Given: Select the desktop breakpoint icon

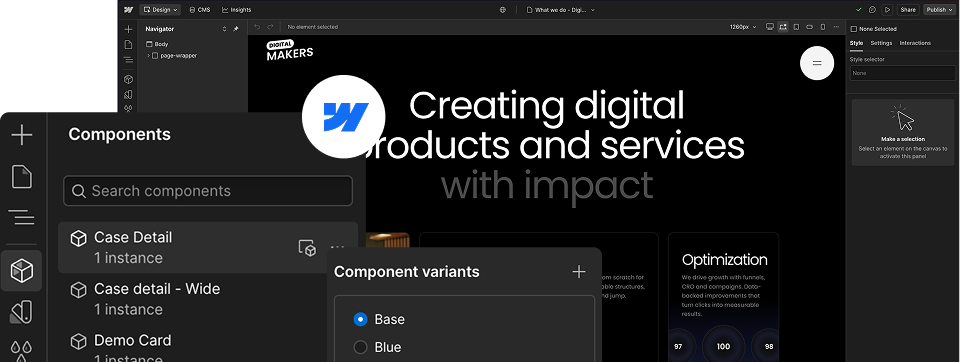Looking at the screenshot, I should (770, 27).
